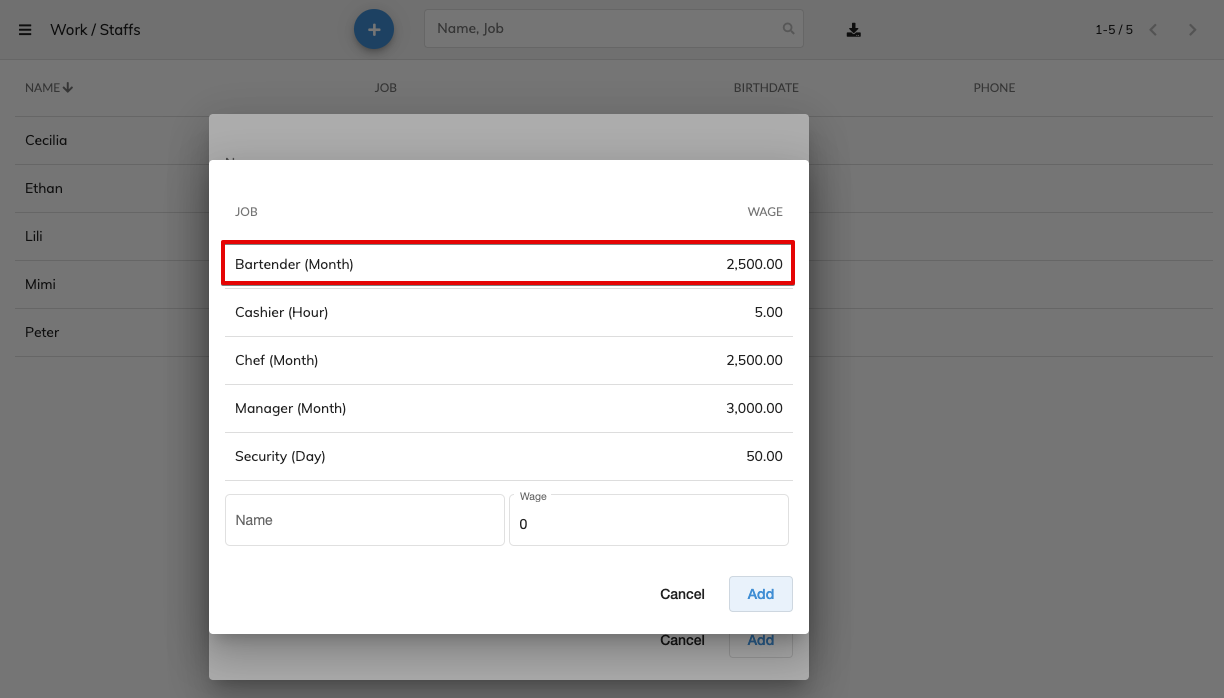Click the blue plus add staff button
Viewport: 1224px width, 698px height.
pyautogui.click(x=374, y=30)
